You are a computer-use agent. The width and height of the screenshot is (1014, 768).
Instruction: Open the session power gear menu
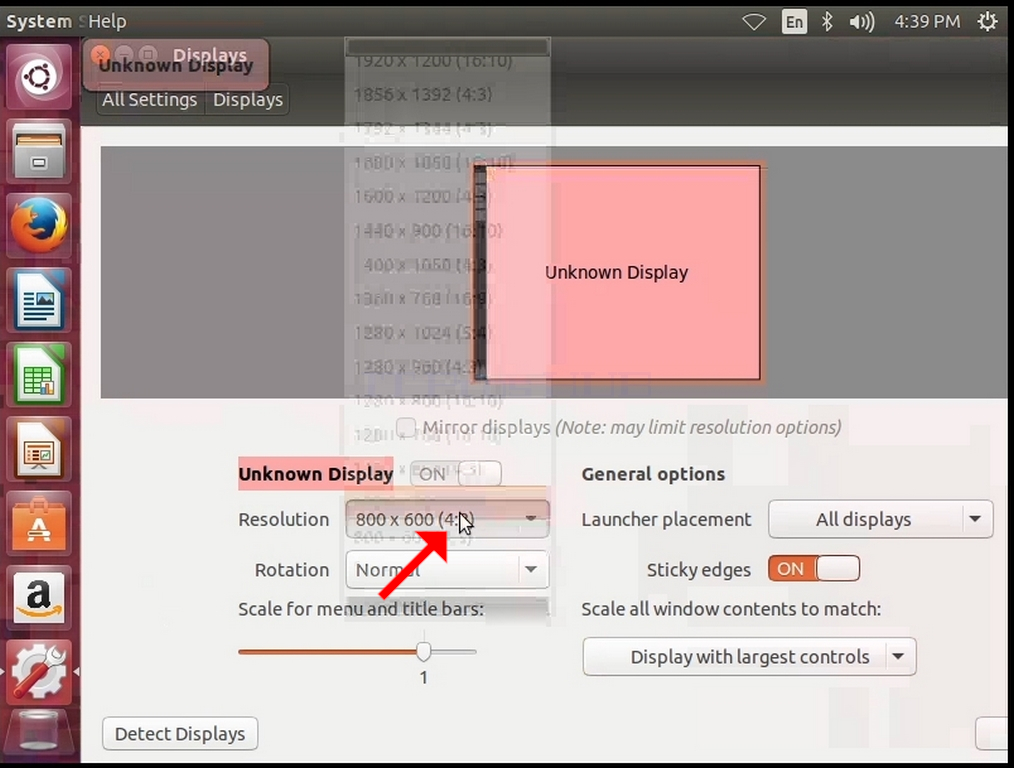[987, 22]
